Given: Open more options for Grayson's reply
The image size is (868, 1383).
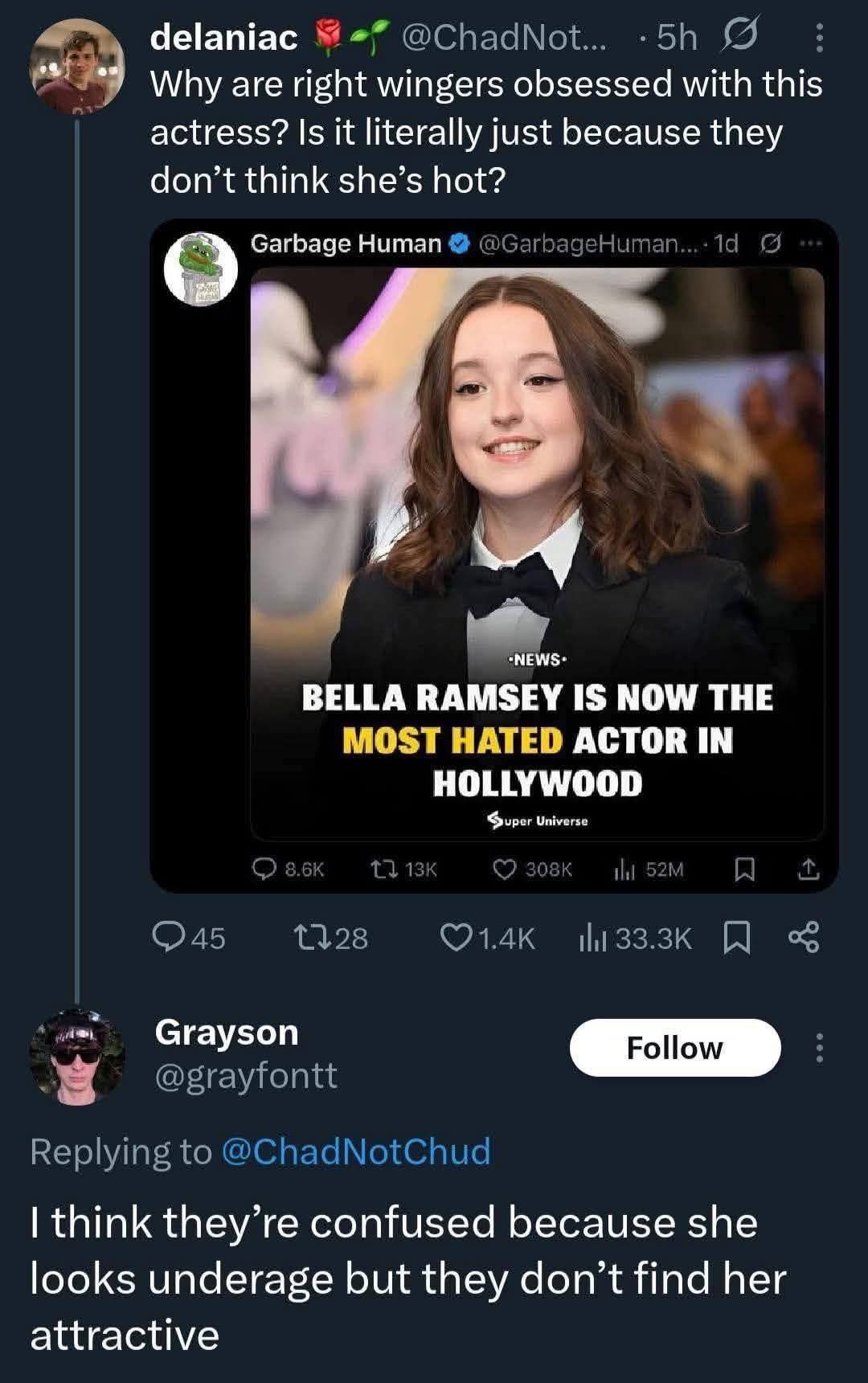Looking at the screenshot, I should click(x=819, y=1048).
